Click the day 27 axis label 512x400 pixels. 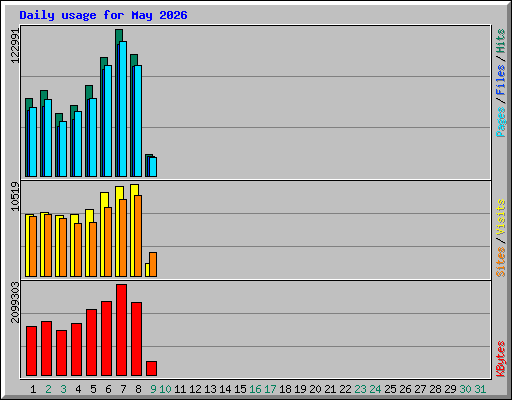pos(420,389)
